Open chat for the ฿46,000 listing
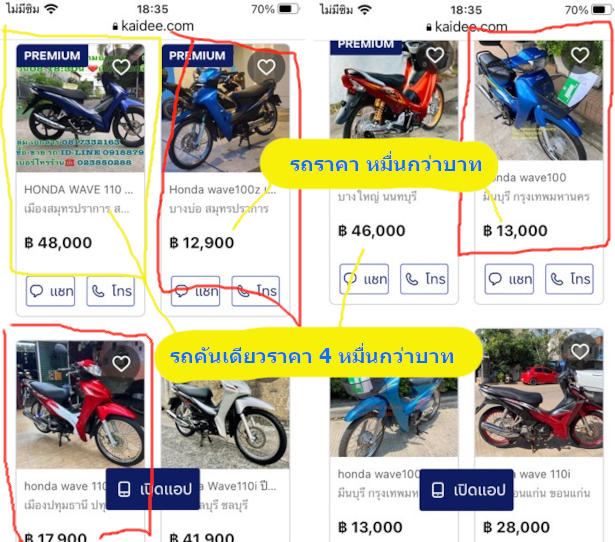This screenshot has width=615, height=542. click(x=364, y=279)
